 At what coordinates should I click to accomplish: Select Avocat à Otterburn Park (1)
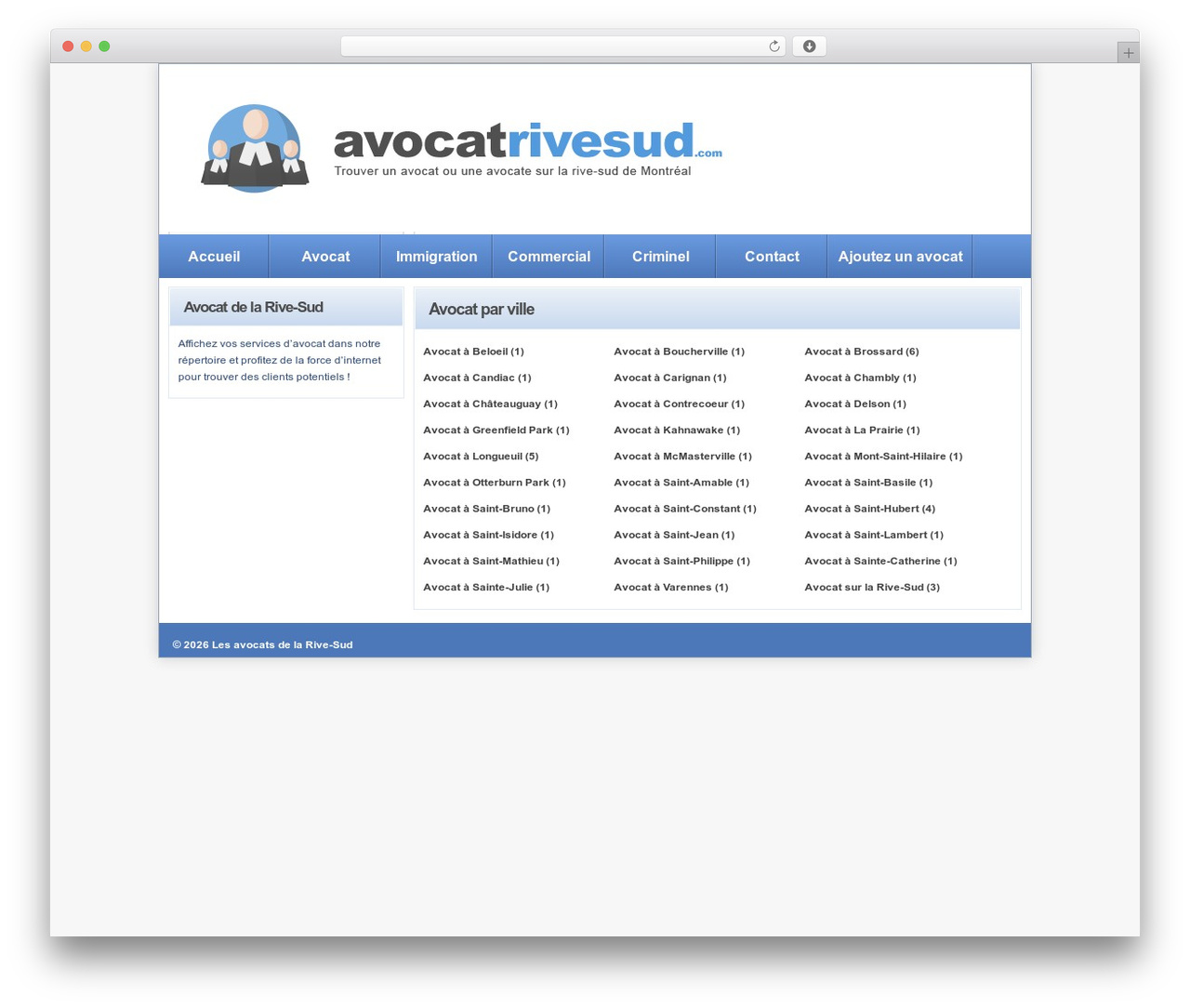click(x=495, y=482)
